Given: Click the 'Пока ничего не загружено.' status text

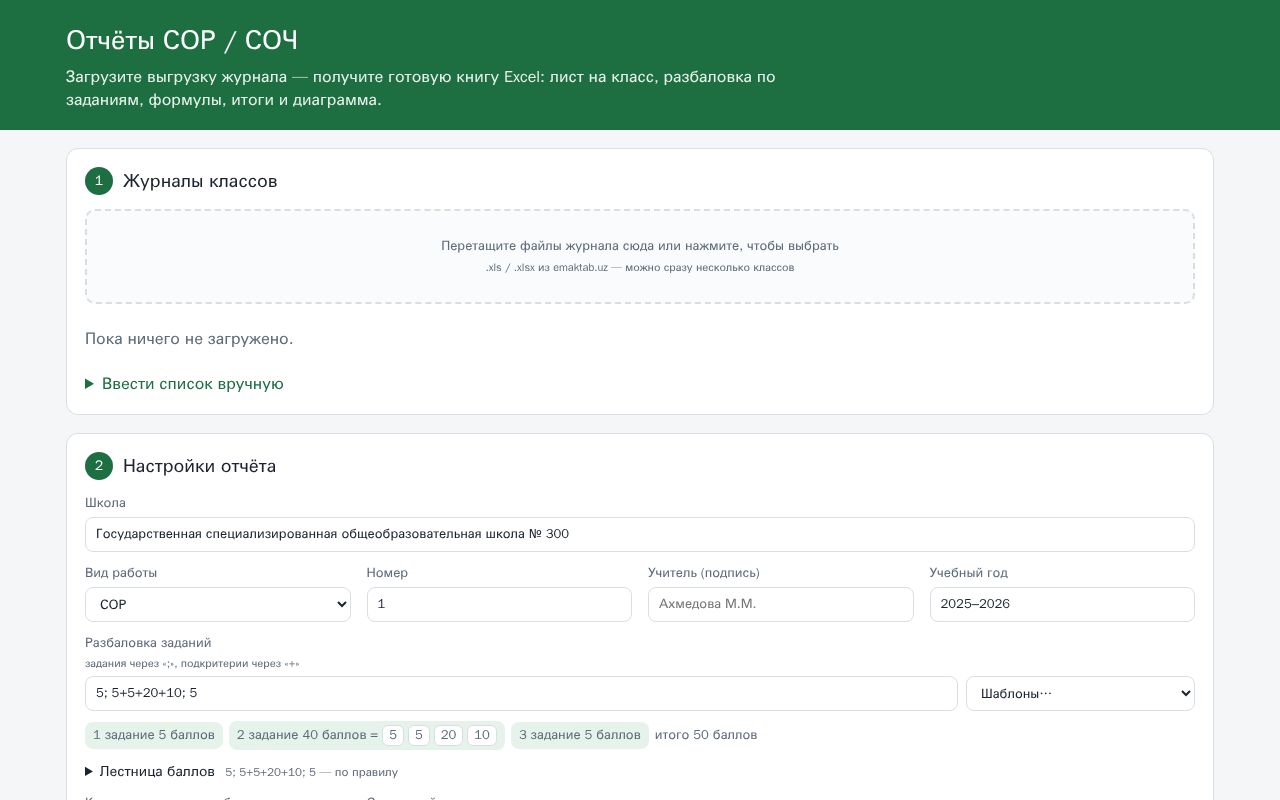Looking at the screenshot, I should [x=189, y=339].
